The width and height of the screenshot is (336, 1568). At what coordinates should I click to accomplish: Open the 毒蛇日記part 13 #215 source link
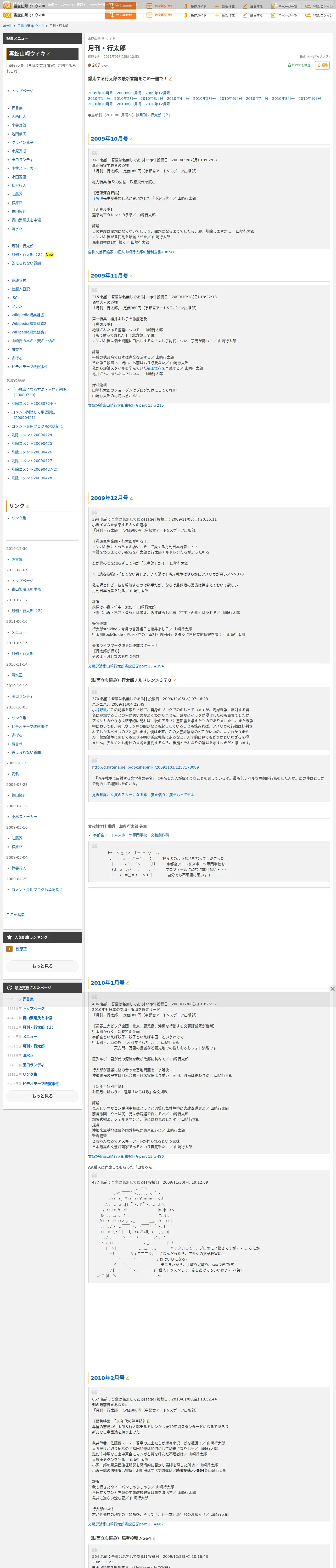pyautogui.click(x=126, y=405)
